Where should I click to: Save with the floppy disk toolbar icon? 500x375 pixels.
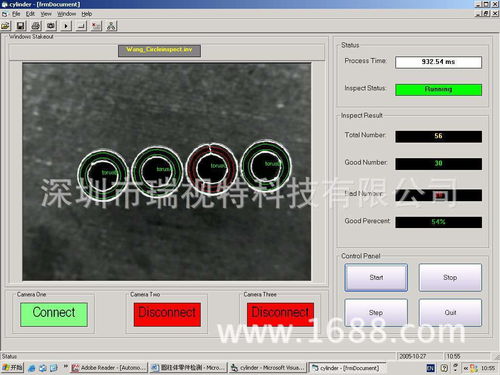[21, 26]
